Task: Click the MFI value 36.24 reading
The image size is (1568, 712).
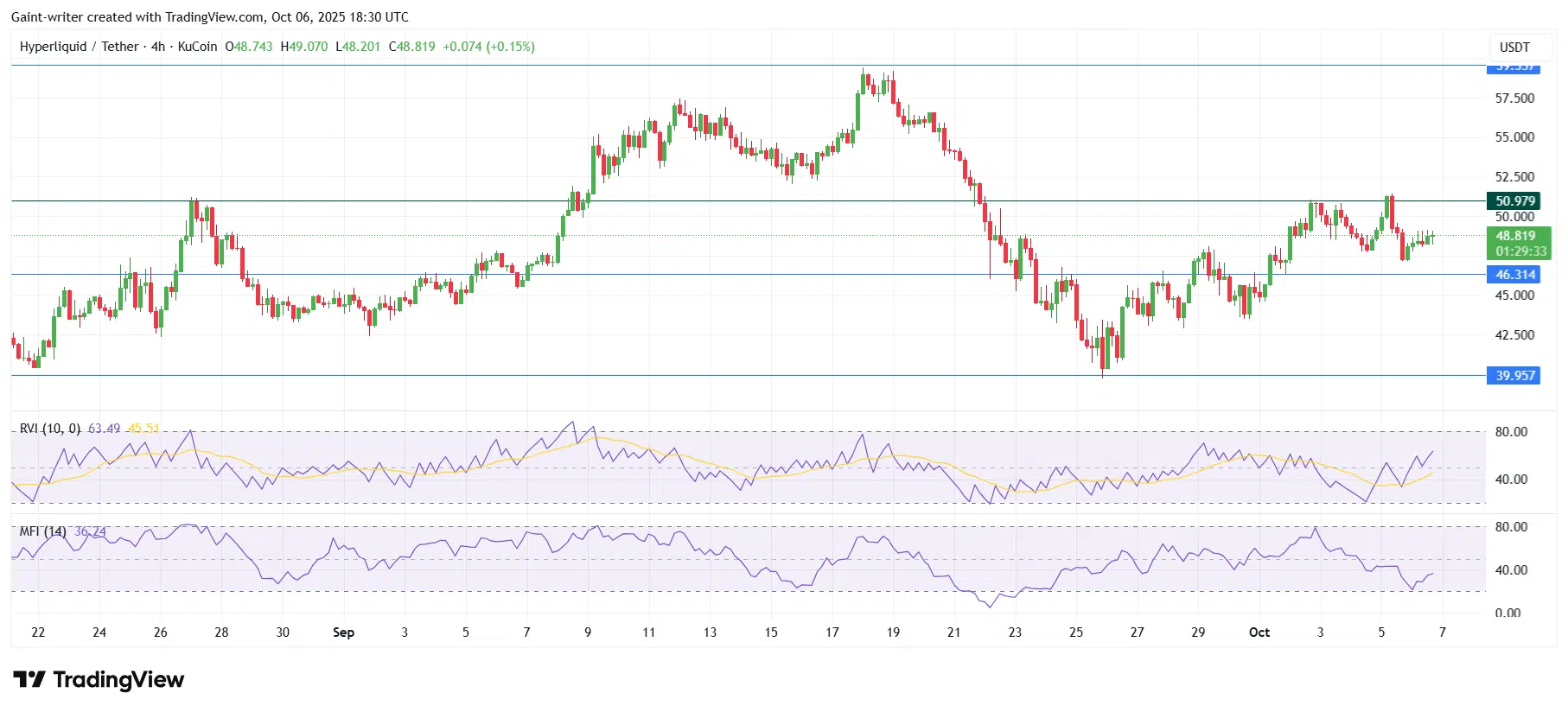Action: [90, 531]
